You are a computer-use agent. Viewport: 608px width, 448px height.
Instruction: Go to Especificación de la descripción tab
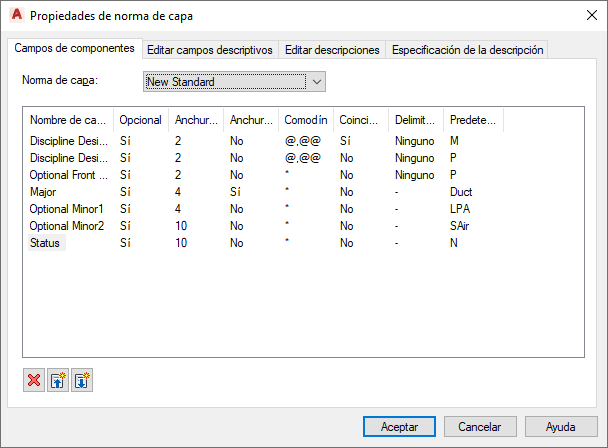click(467, 50)
